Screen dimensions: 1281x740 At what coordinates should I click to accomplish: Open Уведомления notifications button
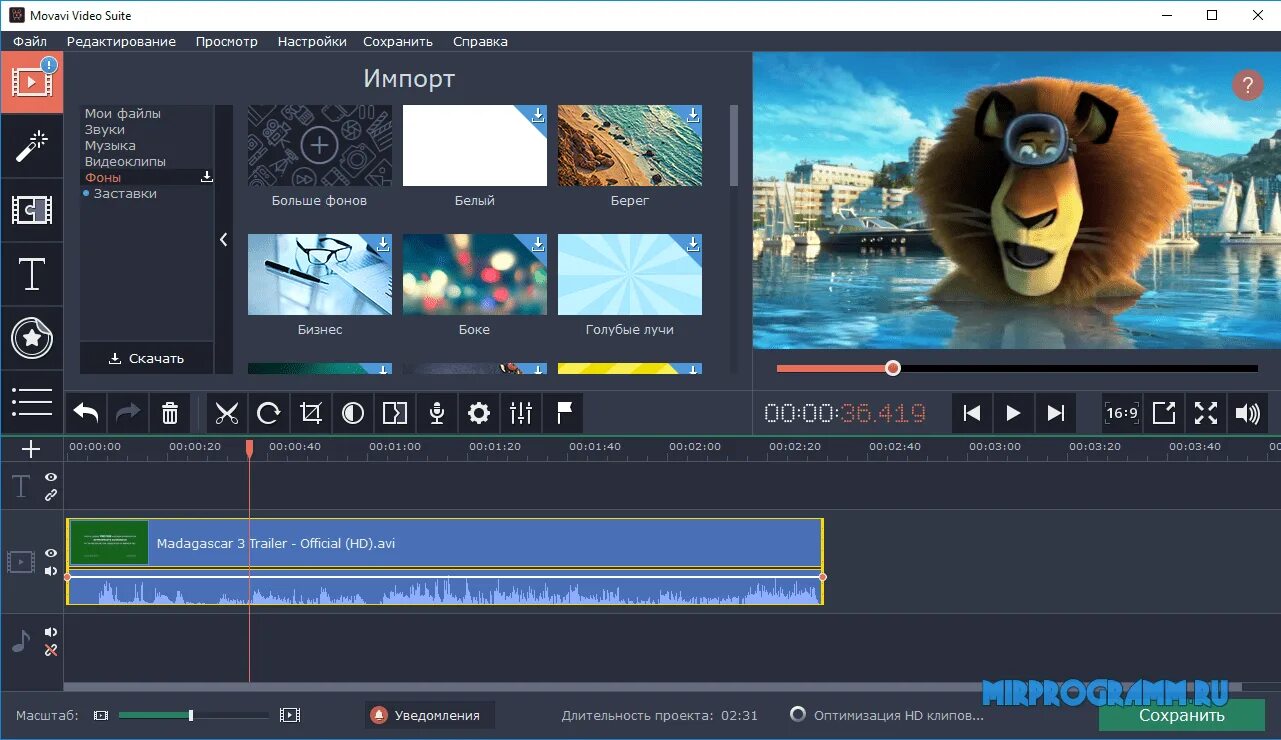[x=430, y=715]
